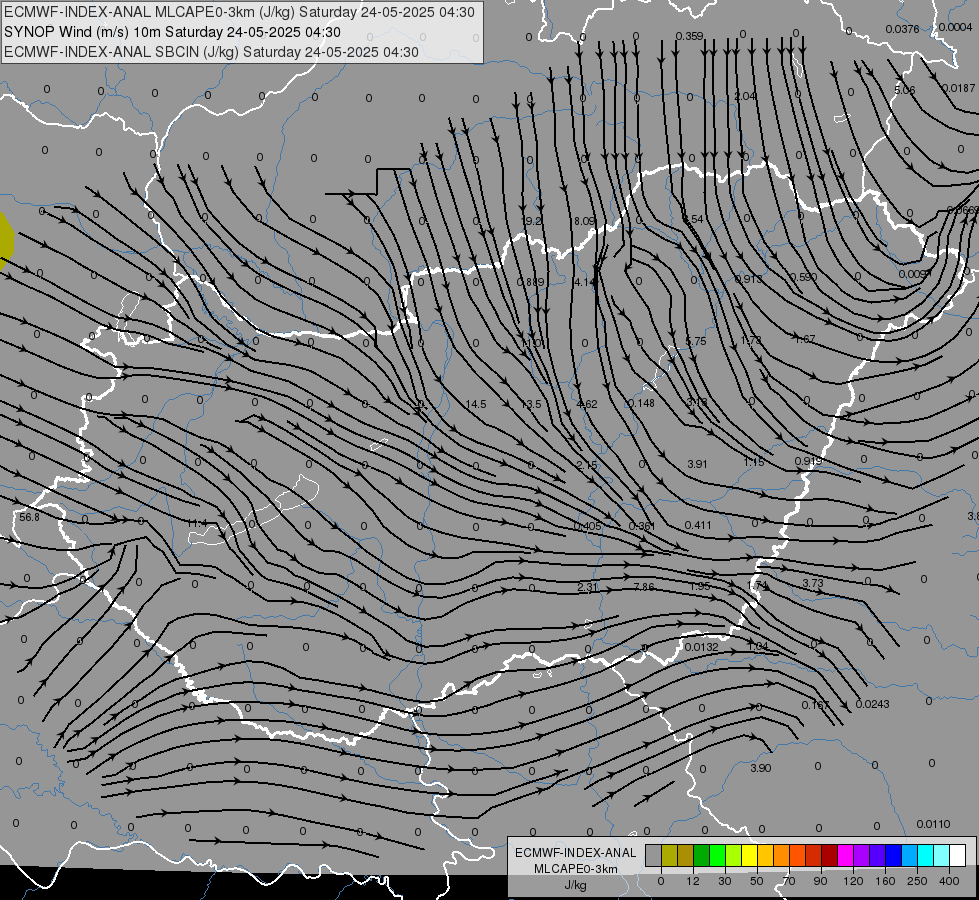Screen dimensions: 979x900
Task: Select legend tick label 120
Action: tap(853, 881)
